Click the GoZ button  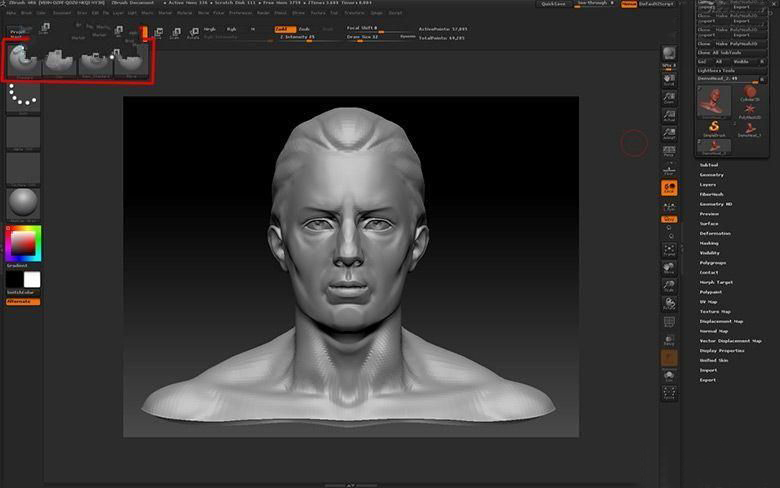pos(702,62)
